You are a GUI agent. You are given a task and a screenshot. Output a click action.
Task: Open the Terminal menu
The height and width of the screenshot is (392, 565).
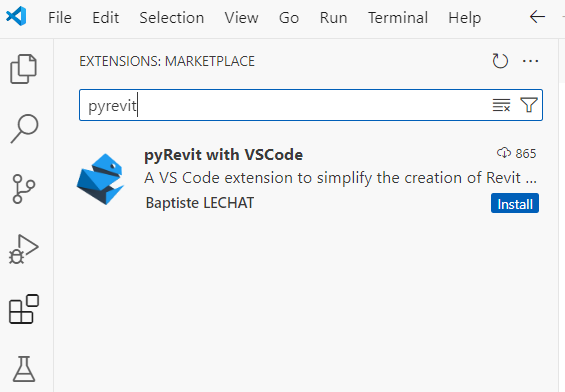(398, 18)
